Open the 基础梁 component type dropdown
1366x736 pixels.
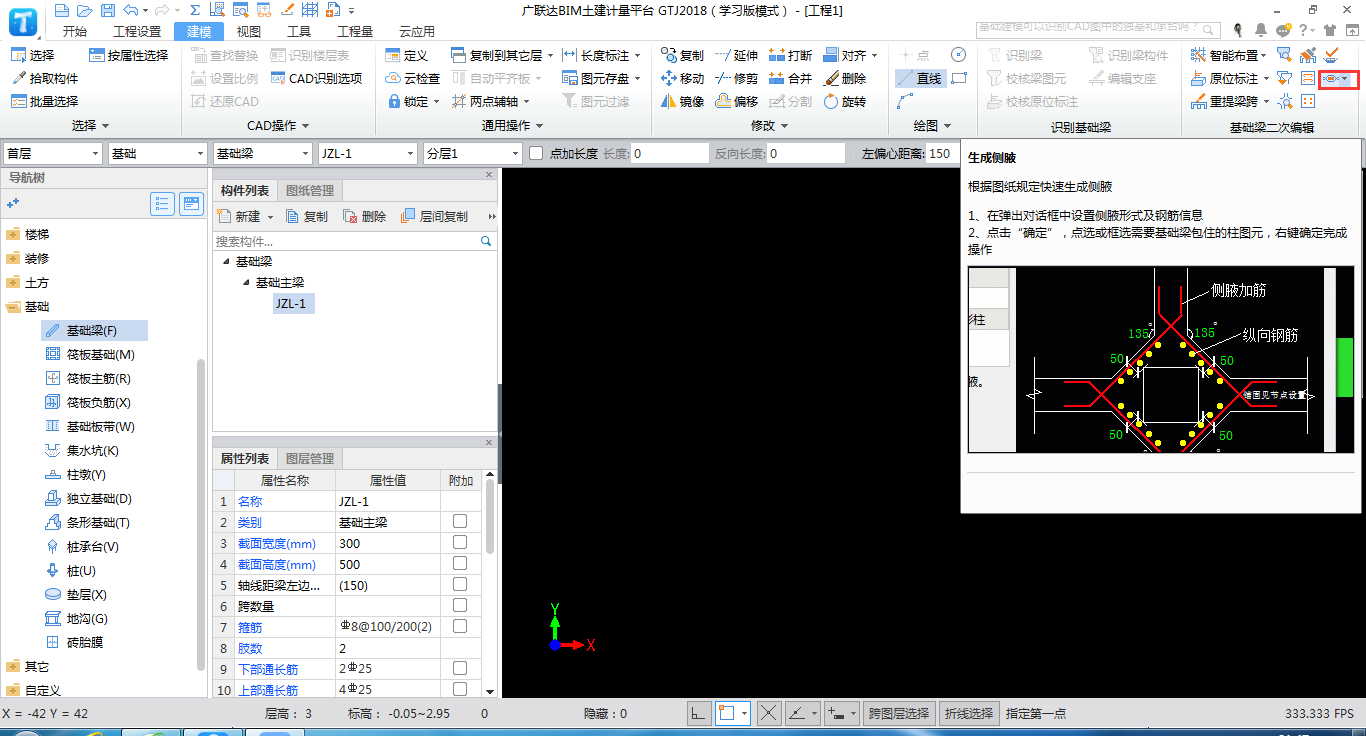(263, 153)
